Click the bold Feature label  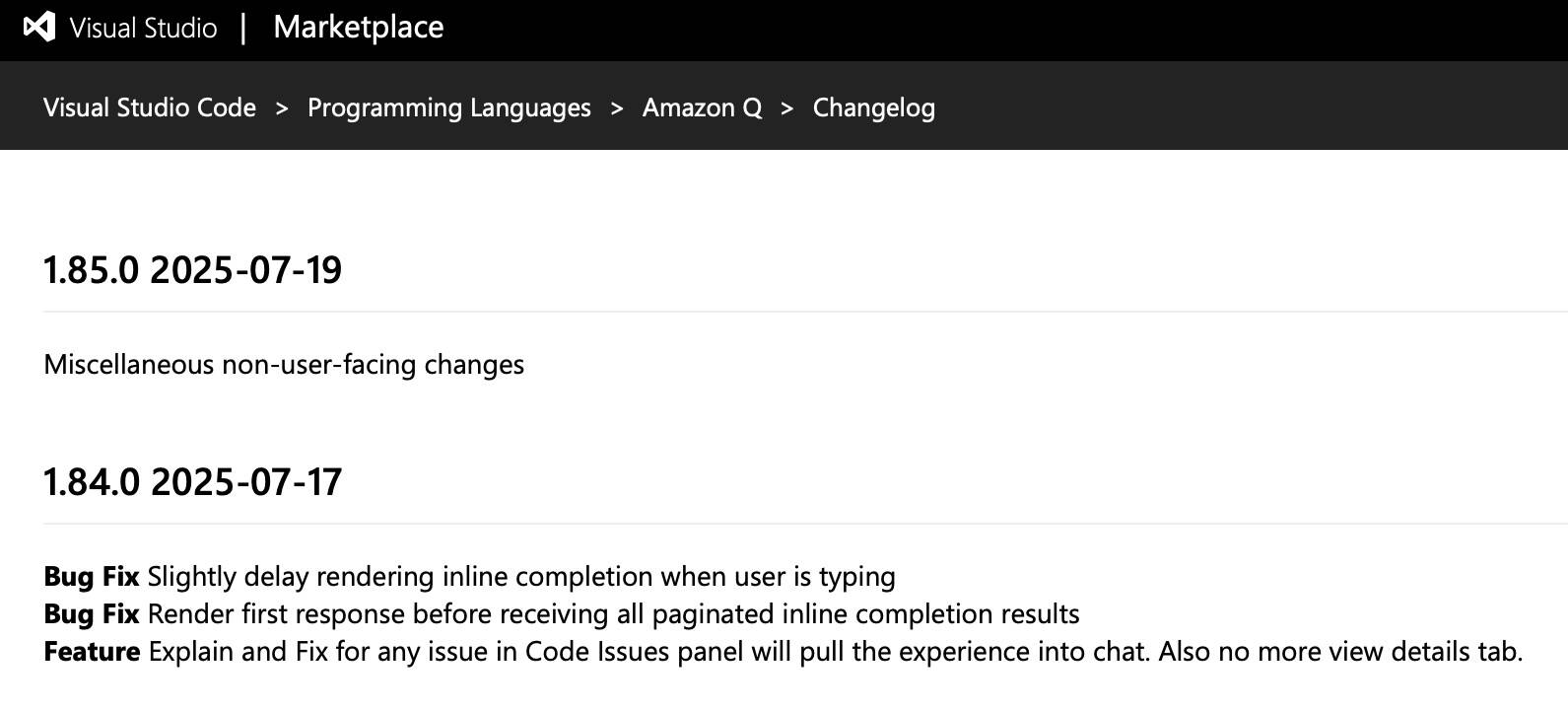pyautogui.click(x=92, y=652)
